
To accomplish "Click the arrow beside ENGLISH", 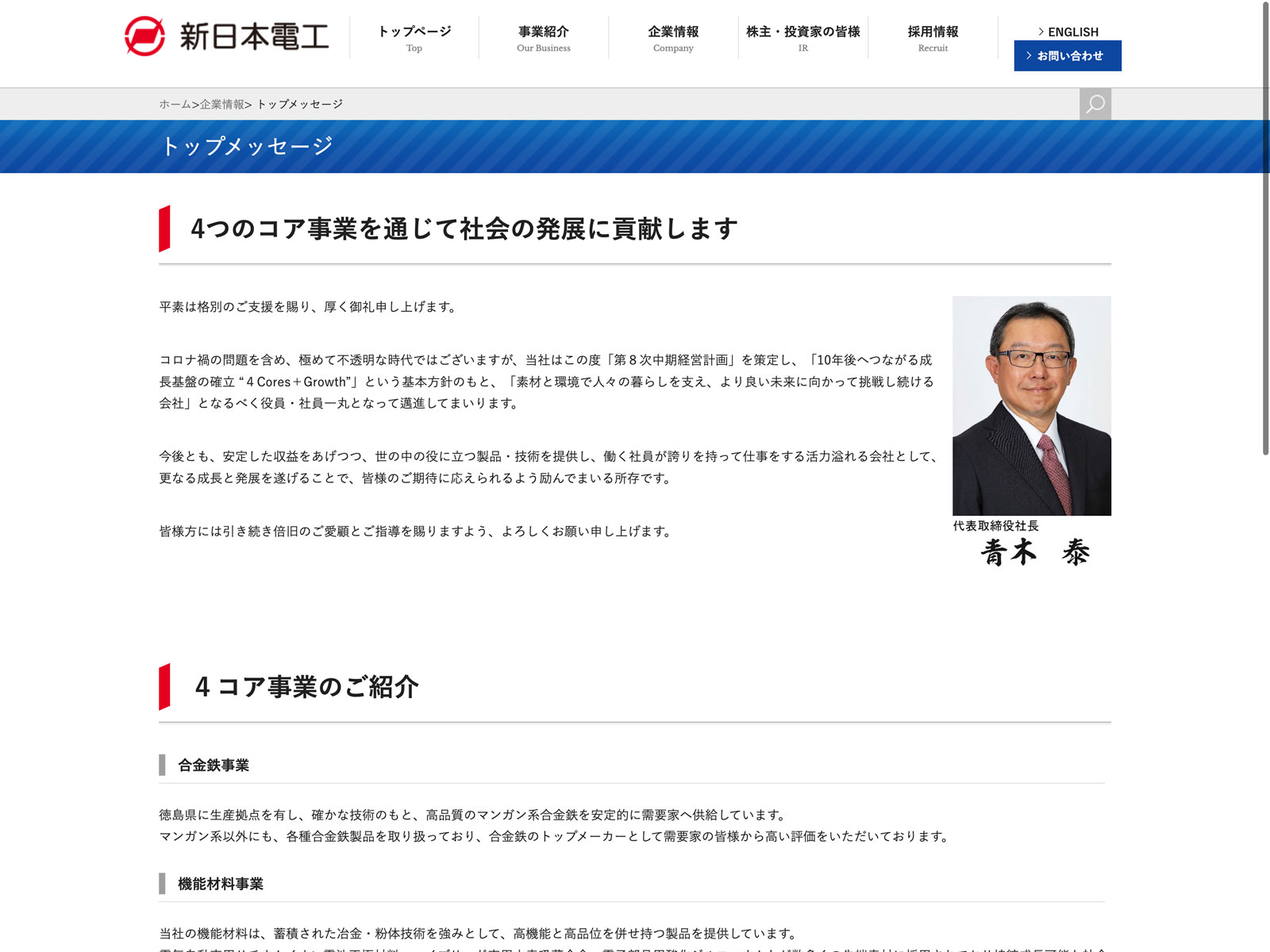I will click(x=1041, y=32).
